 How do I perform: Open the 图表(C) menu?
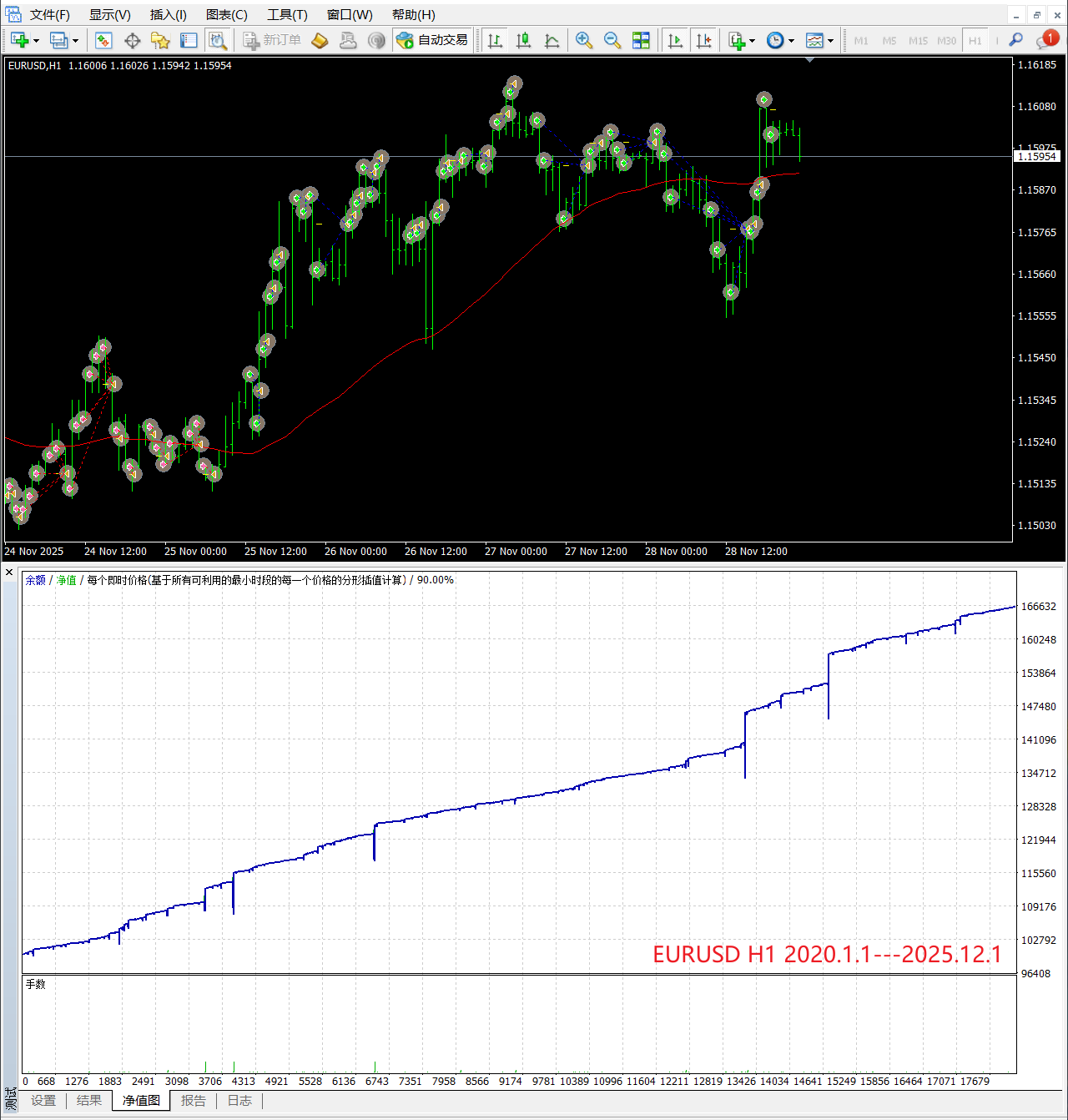coord(226,15)
